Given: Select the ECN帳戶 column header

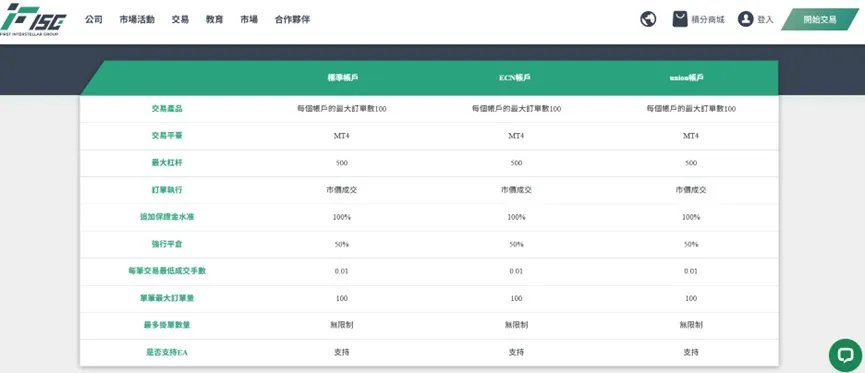Looking at the screenshot, I should pyautogui.click(x=516, y=78).
